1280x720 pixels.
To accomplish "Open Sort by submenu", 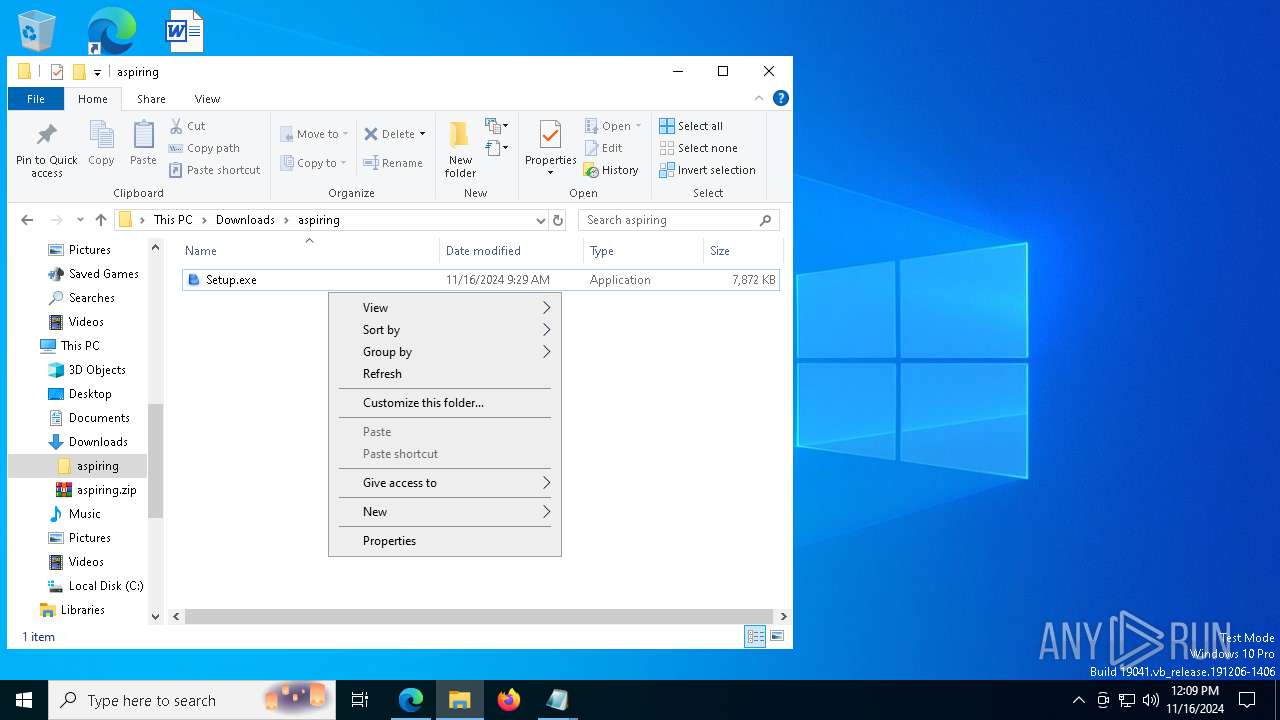I will click(446, 330).
